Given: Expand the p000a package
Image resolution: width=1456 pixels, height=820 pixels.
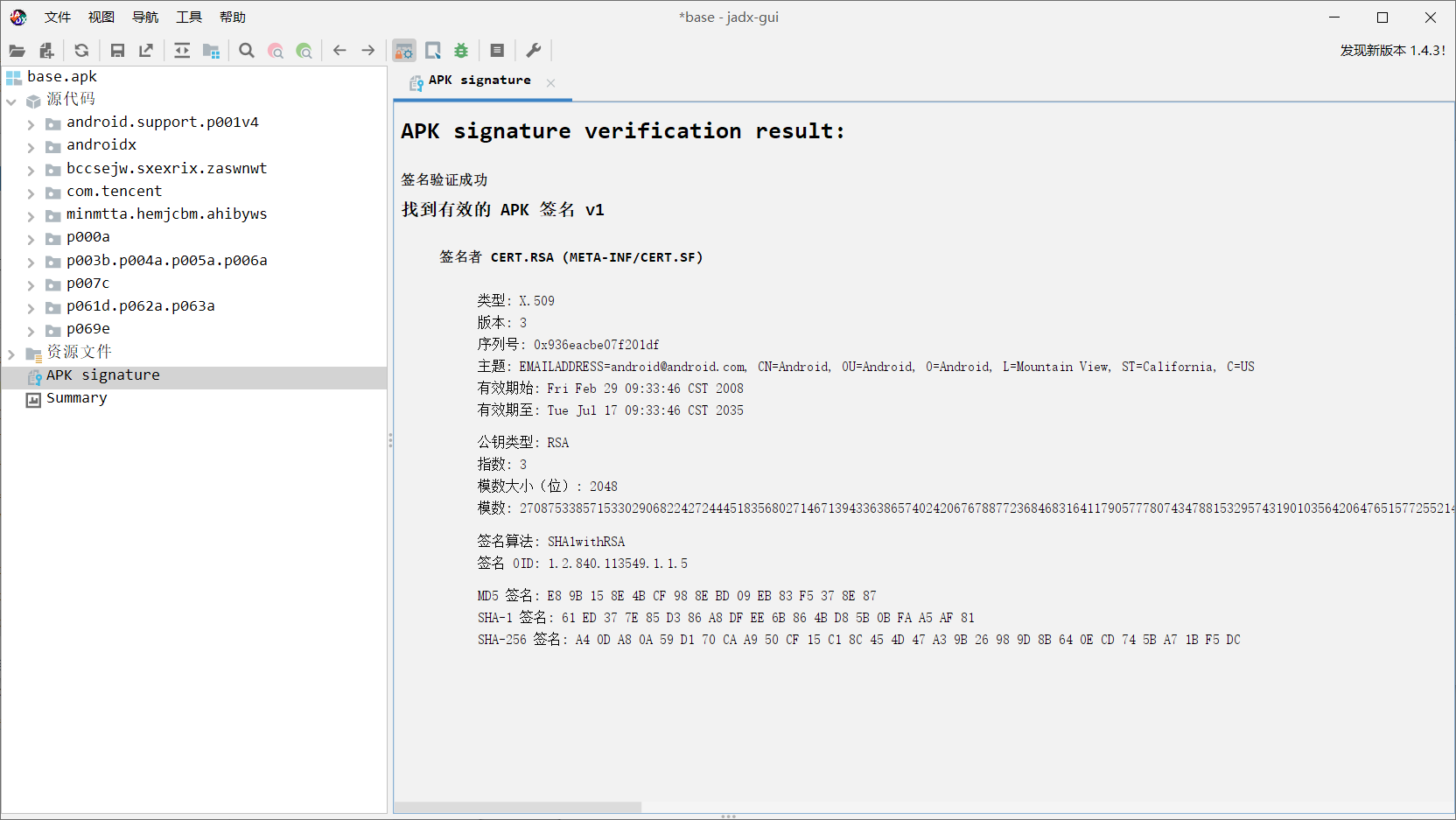Looking at the screenshot, I should point(31,239).
